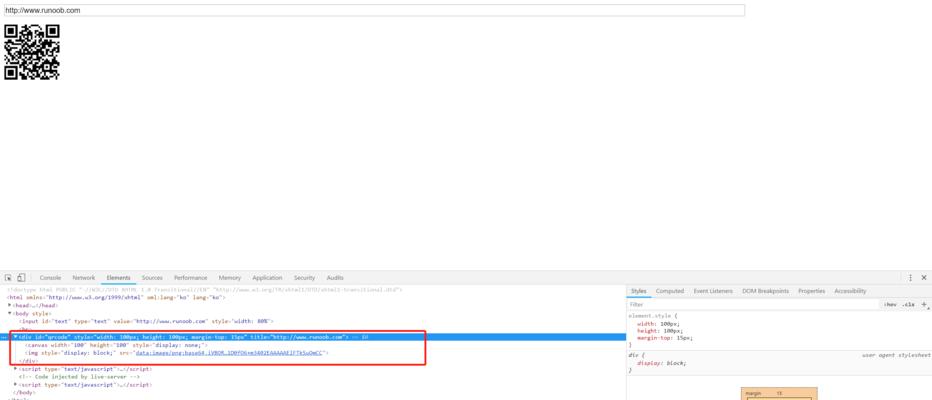Click the ellipsis beside the selected div row
Screen dimensions: 932x400
click(x=4, y=337)
